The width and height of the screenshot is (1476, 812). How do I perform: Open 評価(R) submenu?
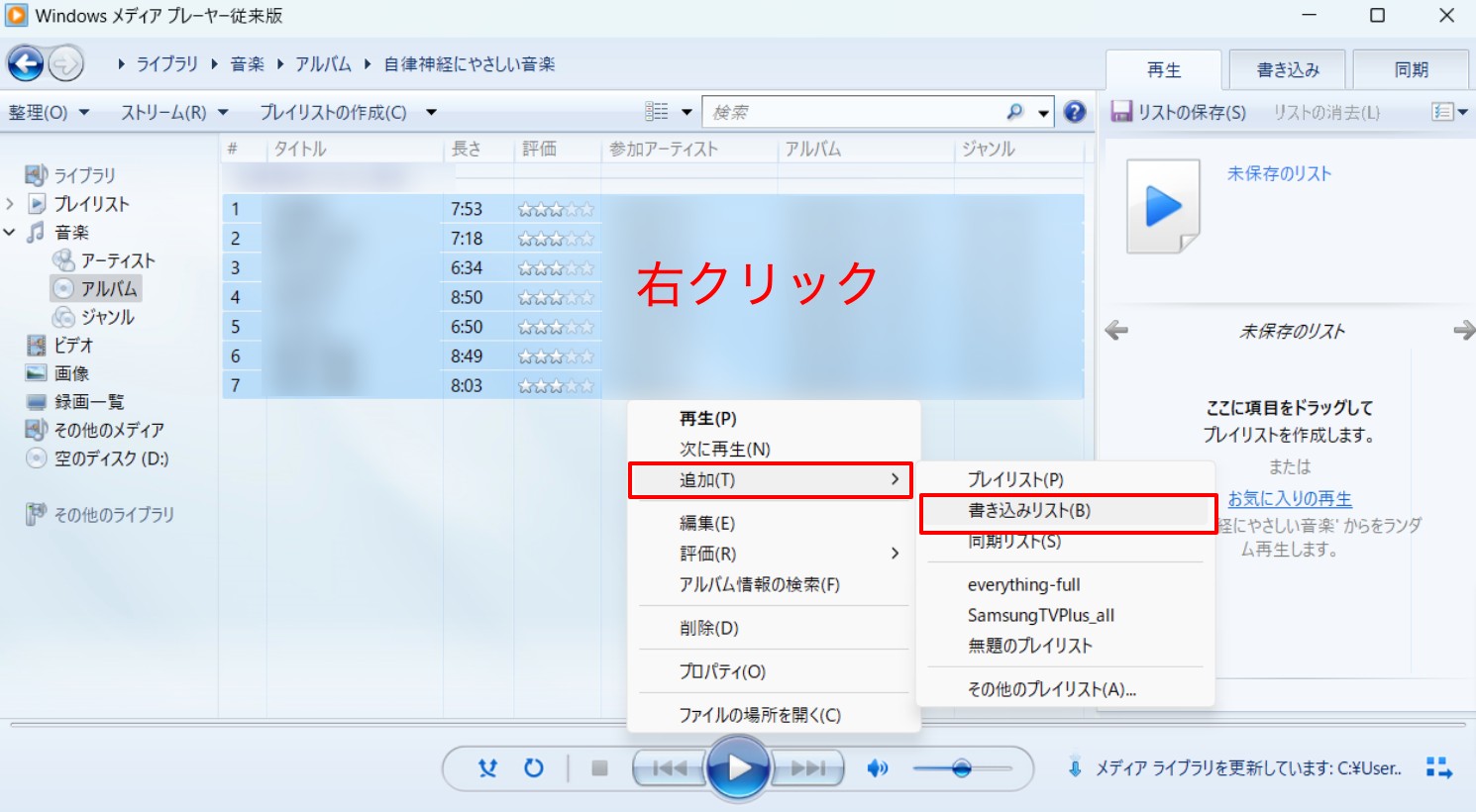pyautogui.click(x=774, y=554)
